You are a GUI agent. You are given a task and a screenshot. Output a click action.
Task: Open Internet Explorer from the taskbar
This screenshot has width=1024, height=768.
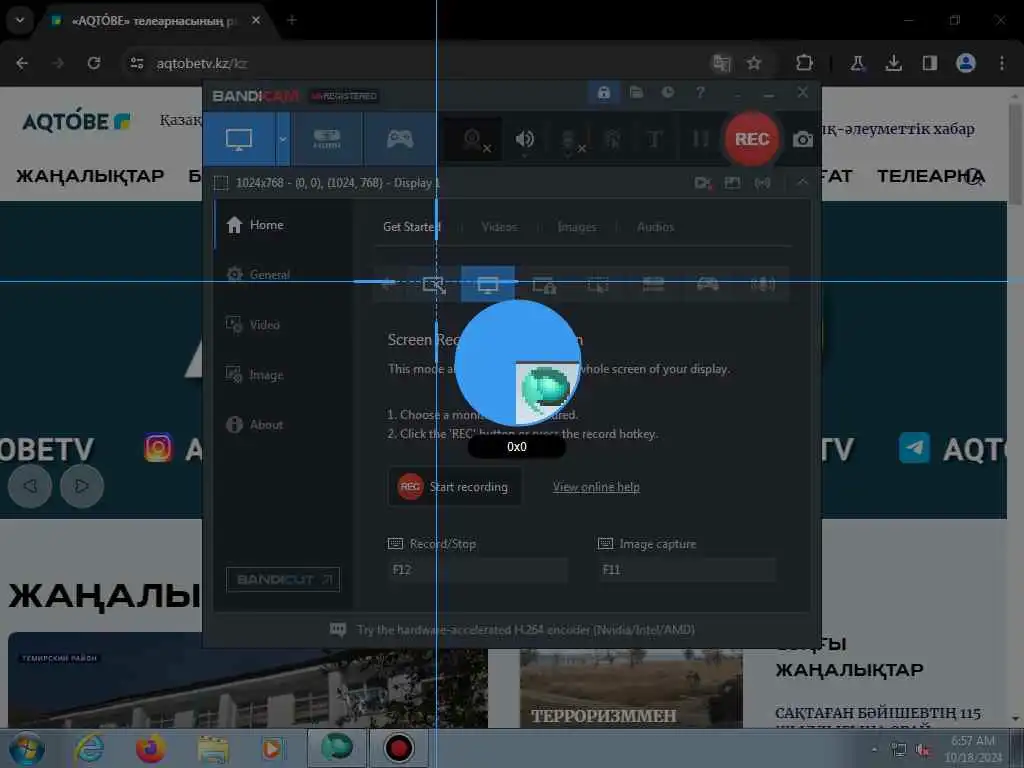[89, 748]
